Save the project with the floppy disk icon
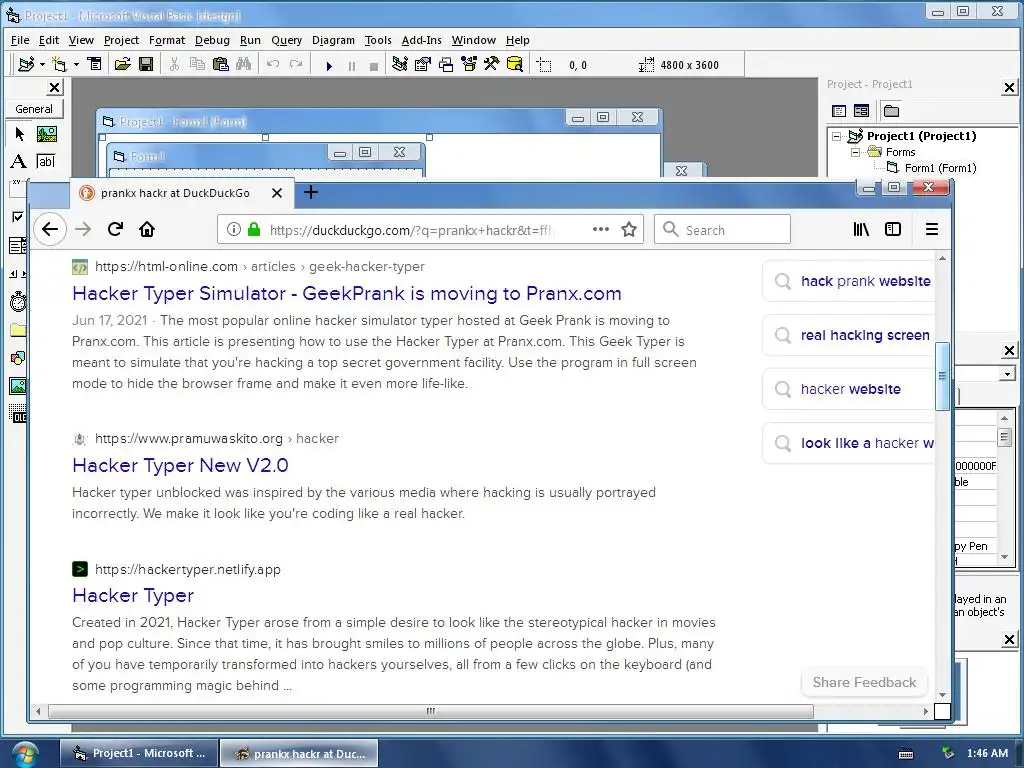This screenshot has width=1024, height=768. pyautogui.click(x=146, y=64)
